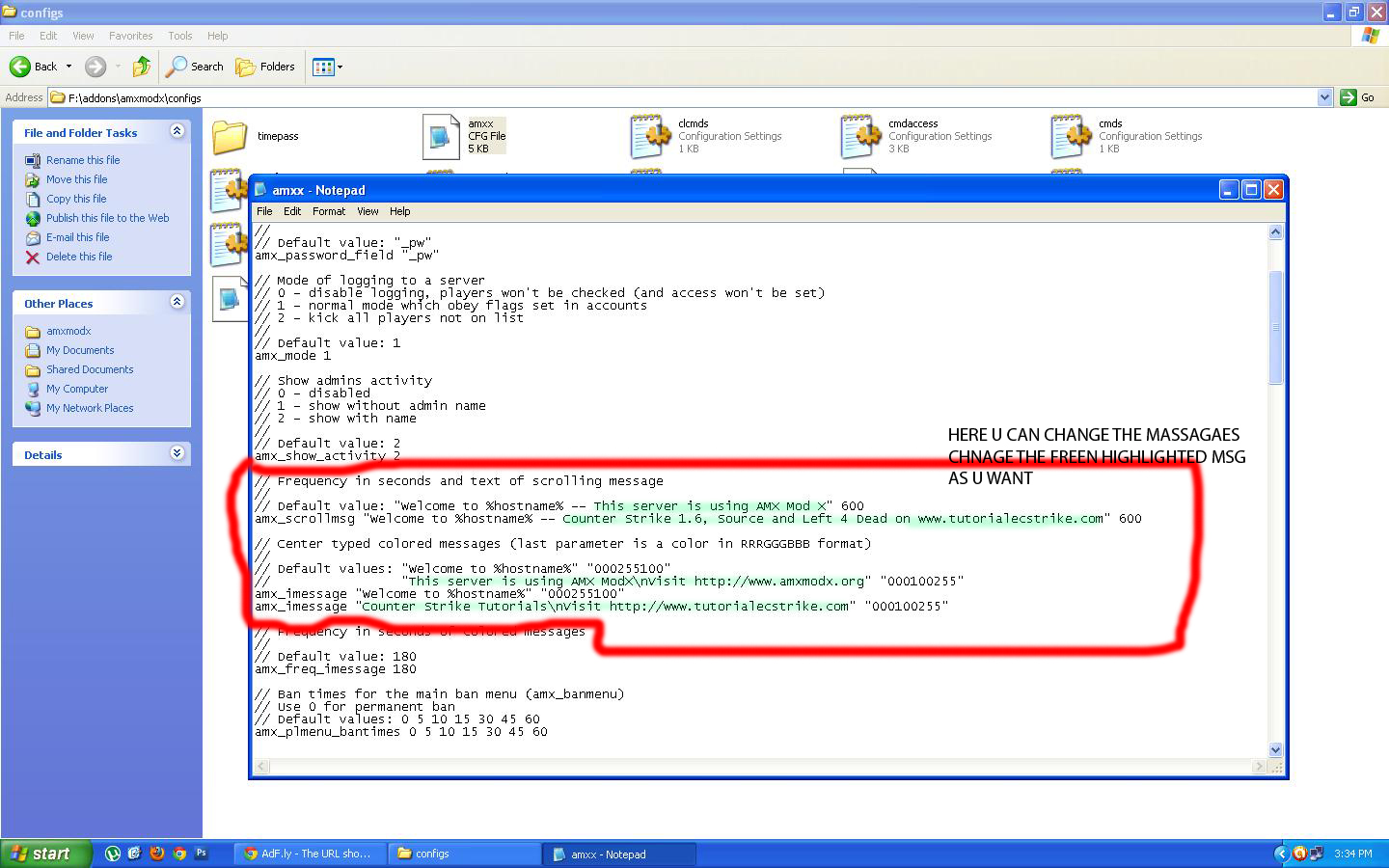Click the red Delete this file icon
This screenshot has height=868, width=1389.
(33, 257)
